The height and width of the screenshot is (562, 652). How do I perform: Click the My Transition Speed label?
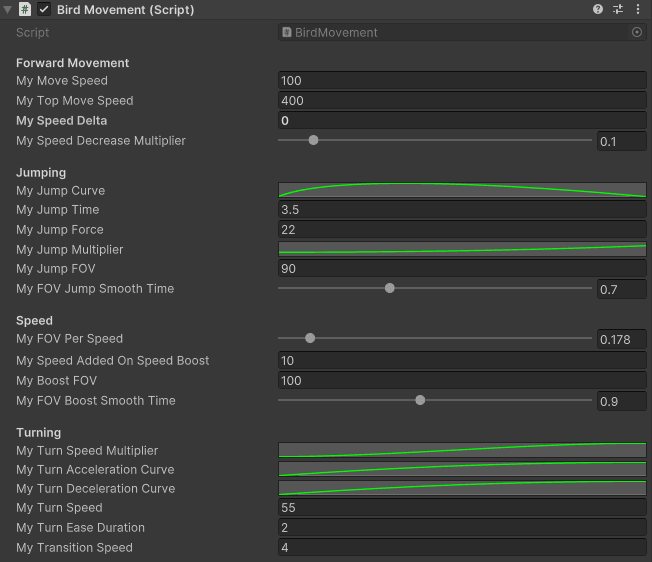[74, 547]
